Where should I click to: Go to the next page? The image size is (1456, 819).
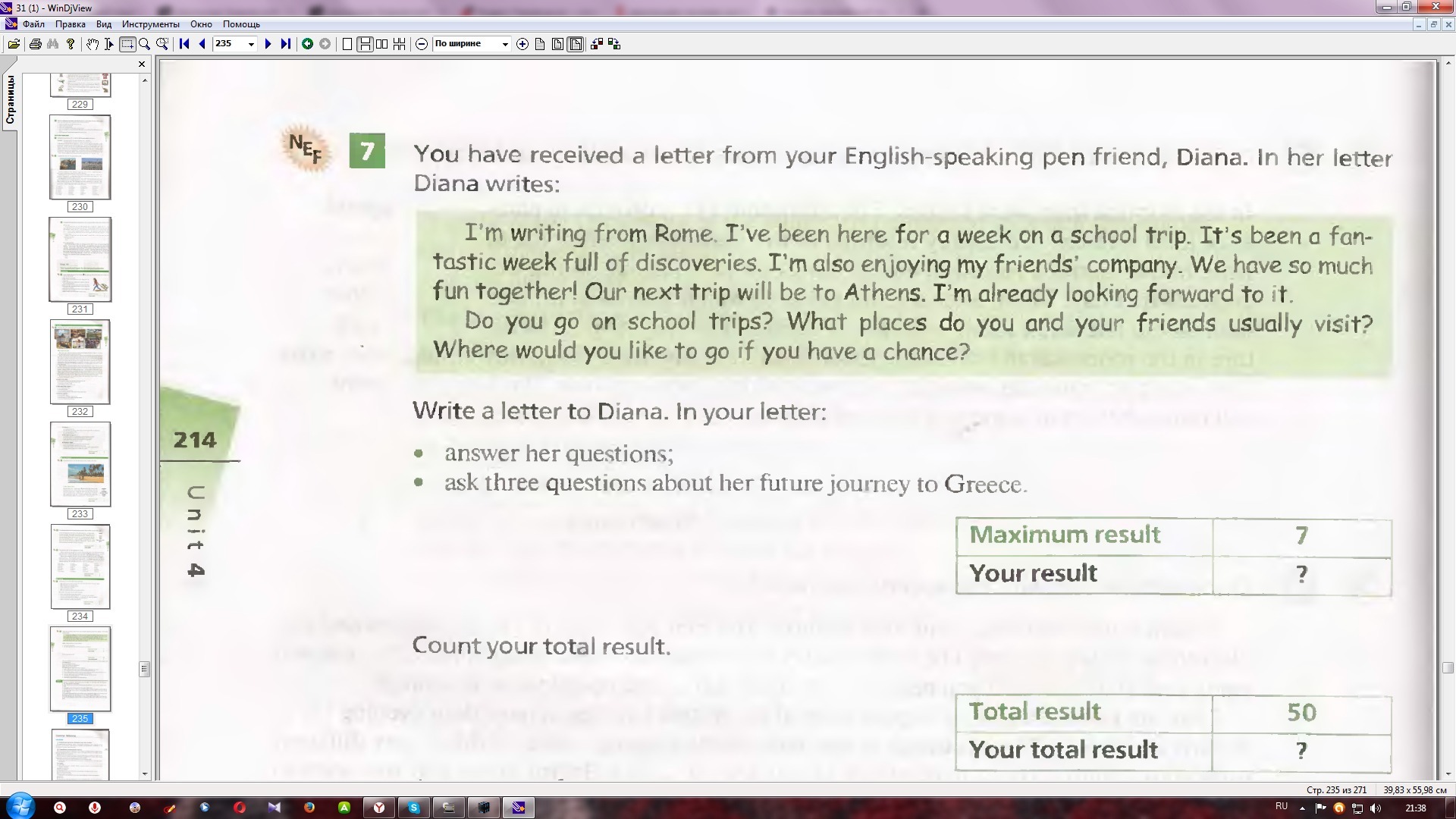[x=268, y=44]
